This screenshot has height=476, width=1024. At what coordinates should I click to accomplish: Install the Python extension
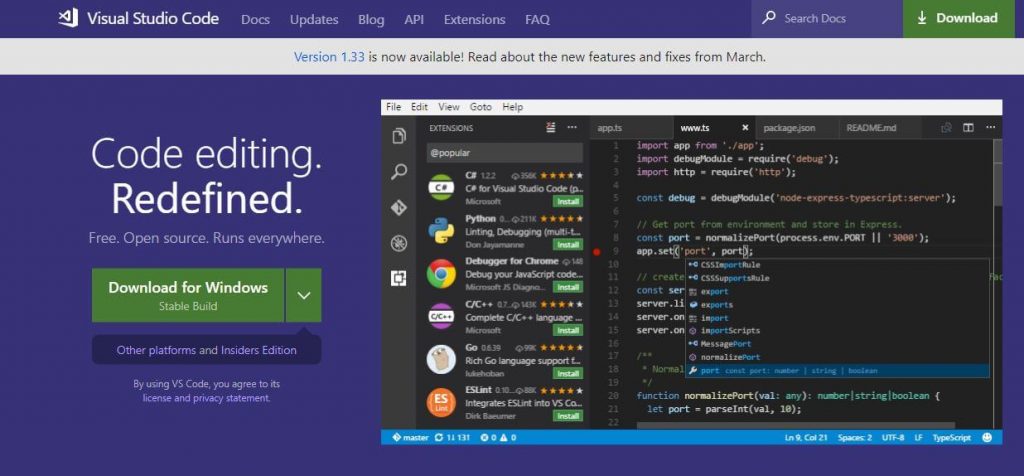[568, 244]
